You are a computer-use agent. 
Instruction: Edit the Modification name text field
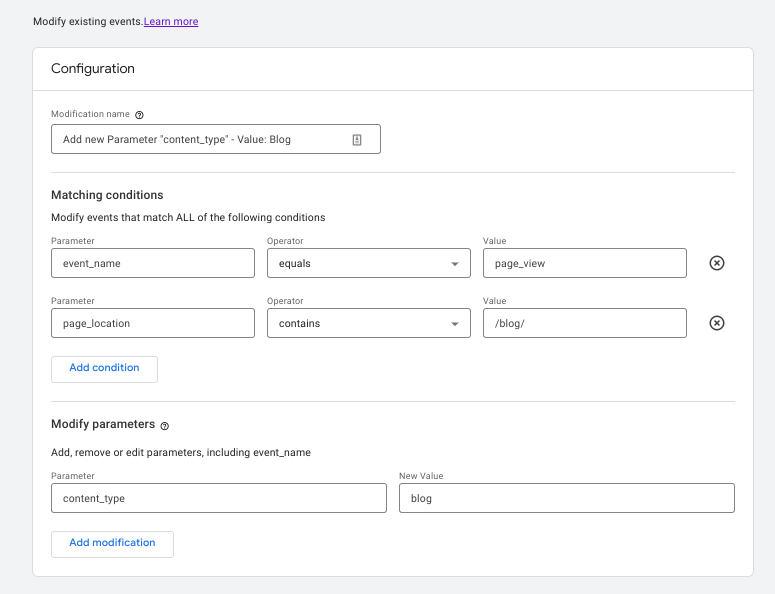click(x=215, y=139)
